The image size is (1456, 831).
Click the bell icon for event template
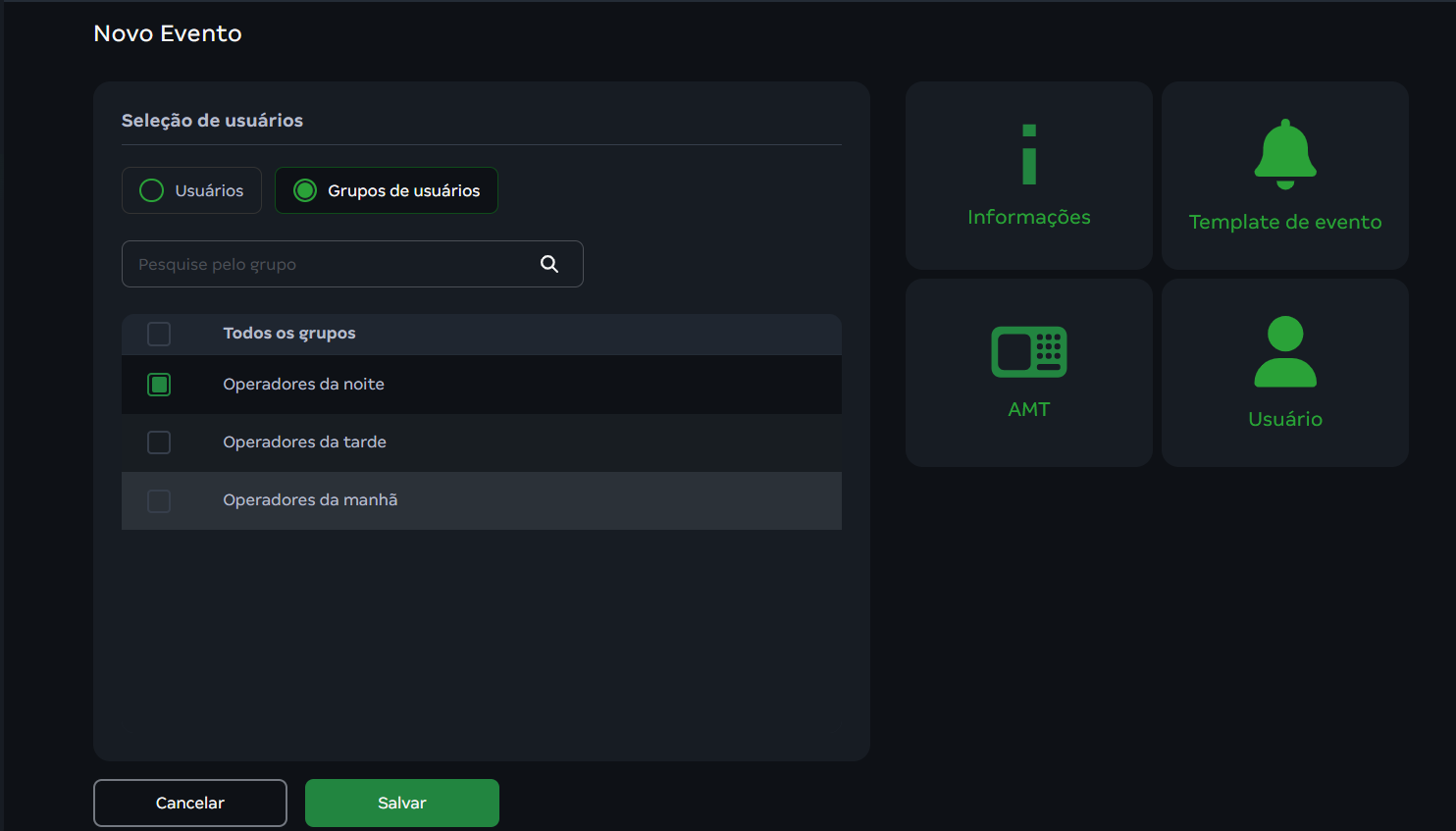(1284, 154)
